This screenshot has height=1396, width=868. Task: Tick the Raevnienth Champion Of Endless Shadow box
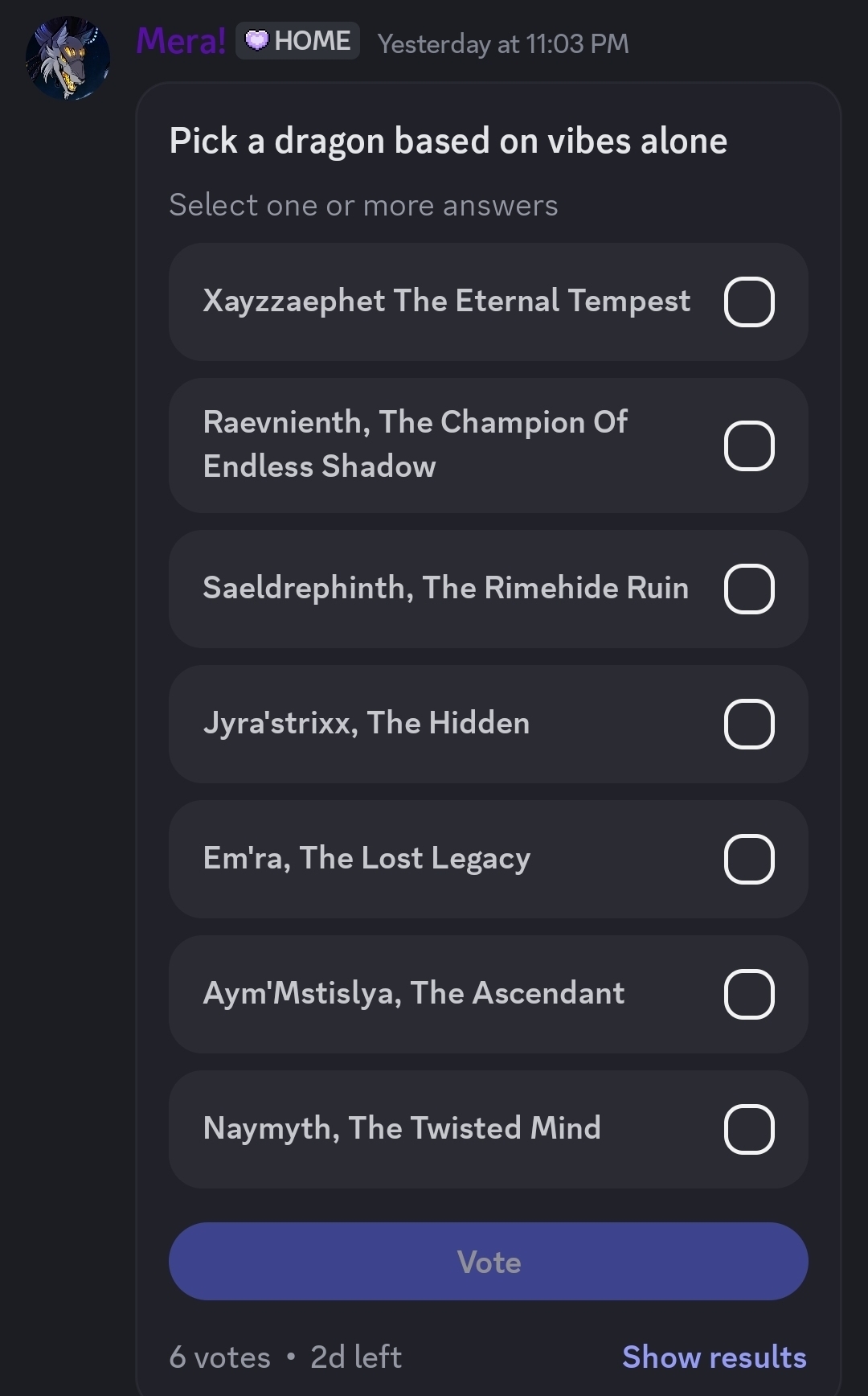tap(749, 445)
